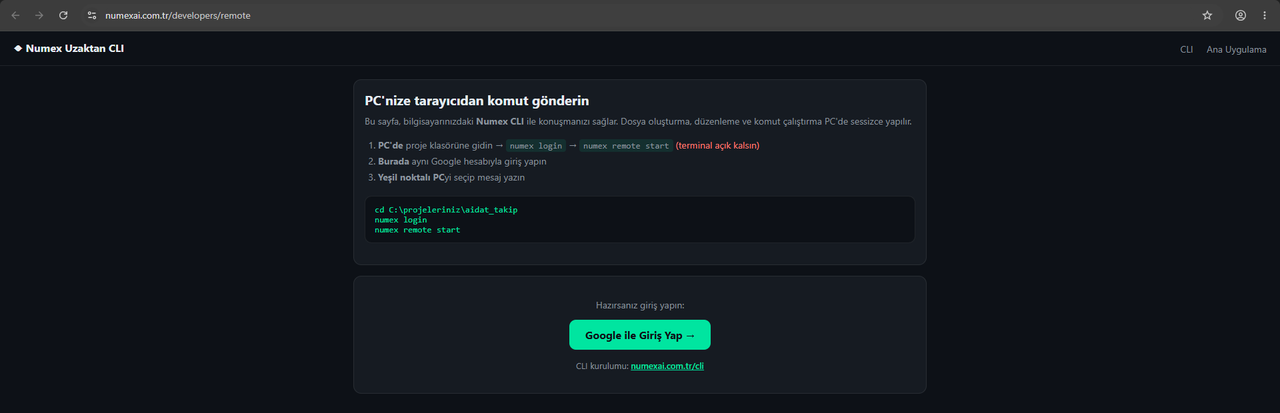Open the numexai.com.tr/cli link

pyautogui.click(x=668, y=367)
